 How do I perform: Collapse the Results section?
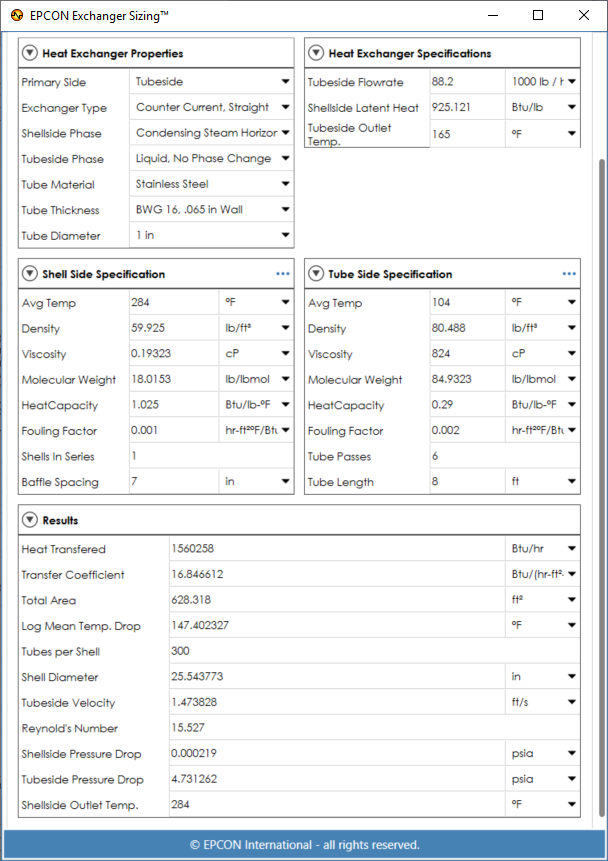tap(30, 521)
